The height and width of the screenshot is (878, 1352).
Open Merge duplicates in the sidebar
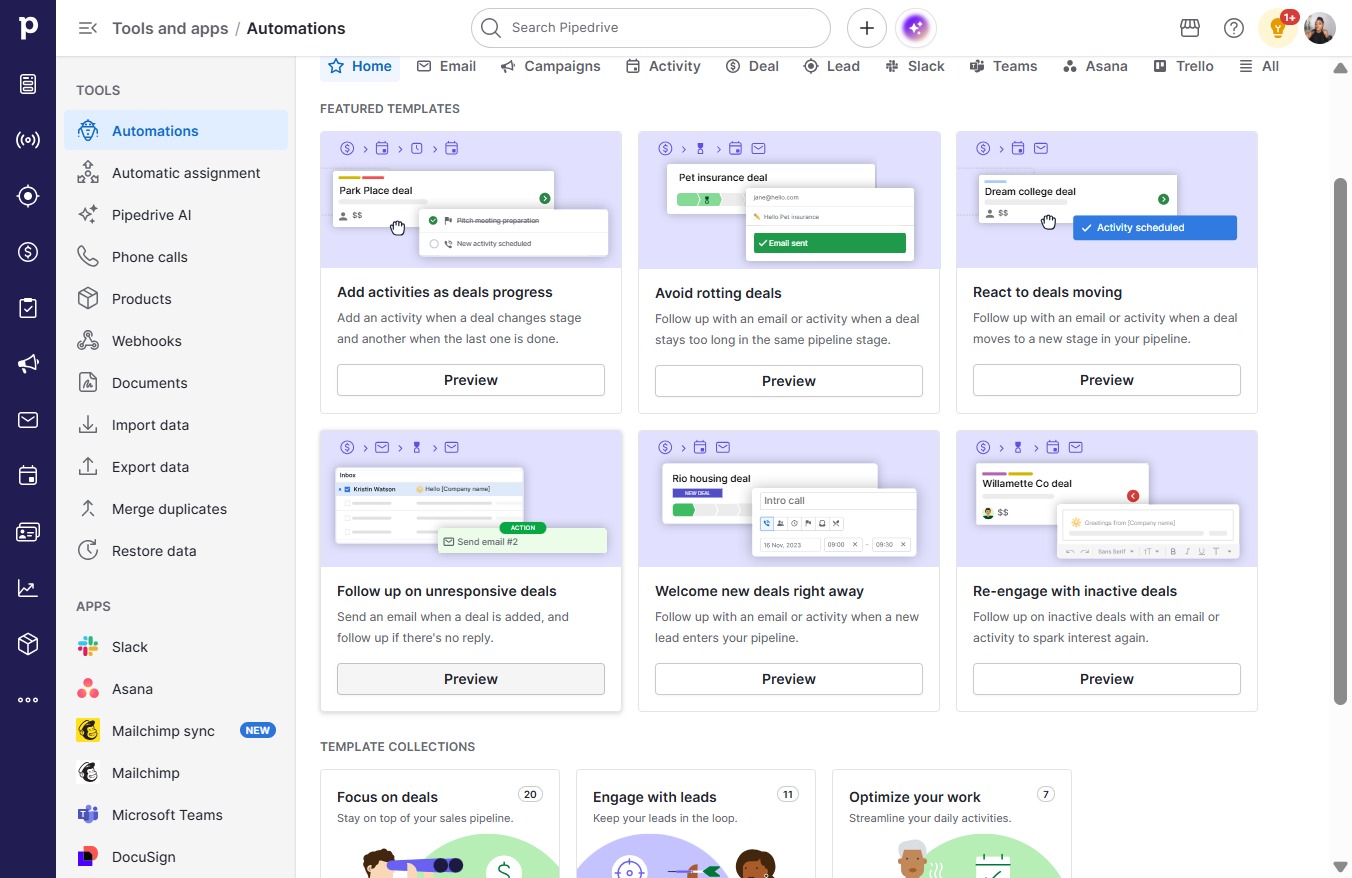pos(176,509)
